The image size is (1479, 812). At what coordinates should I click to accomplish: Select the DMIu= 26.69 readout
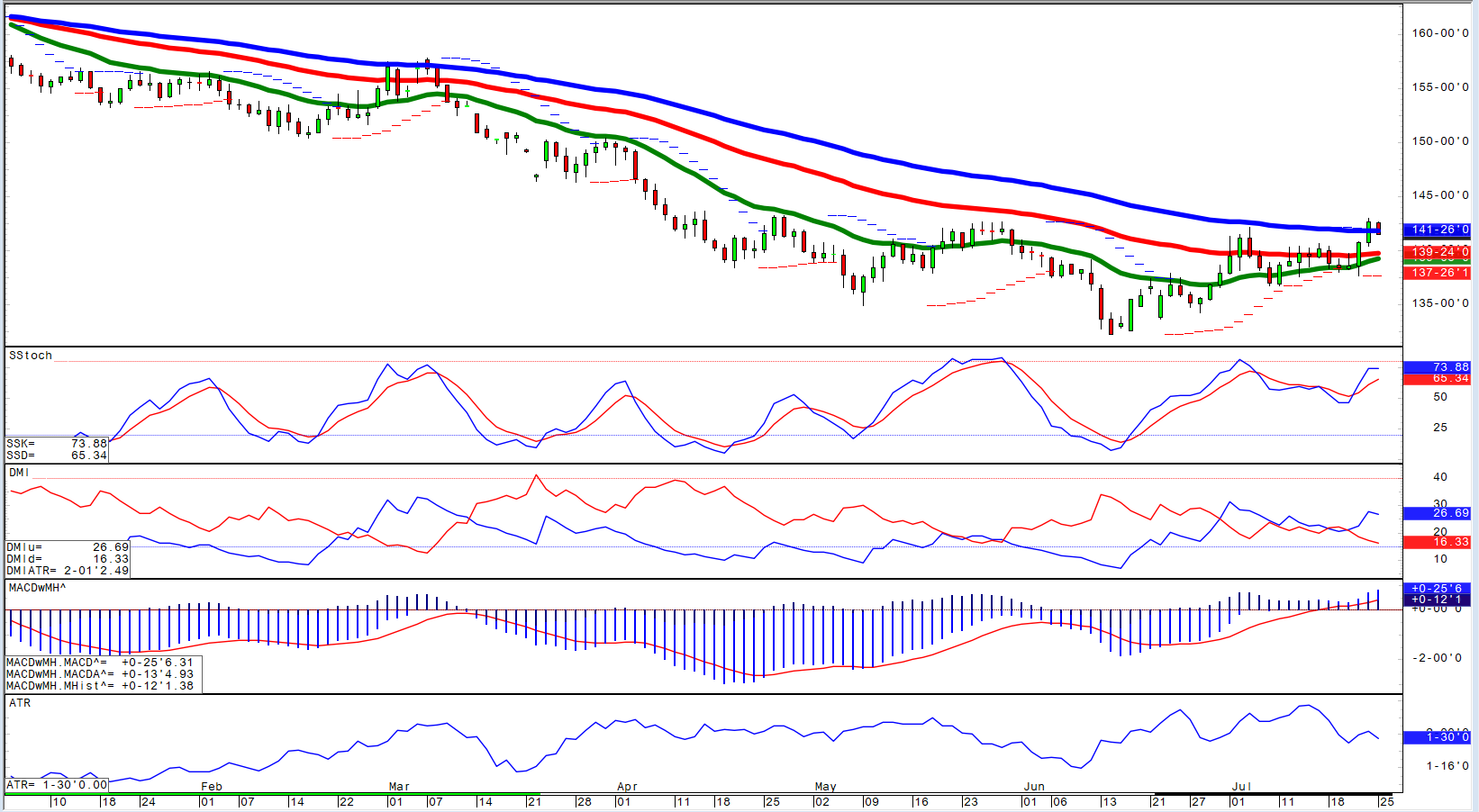(68, 547)
